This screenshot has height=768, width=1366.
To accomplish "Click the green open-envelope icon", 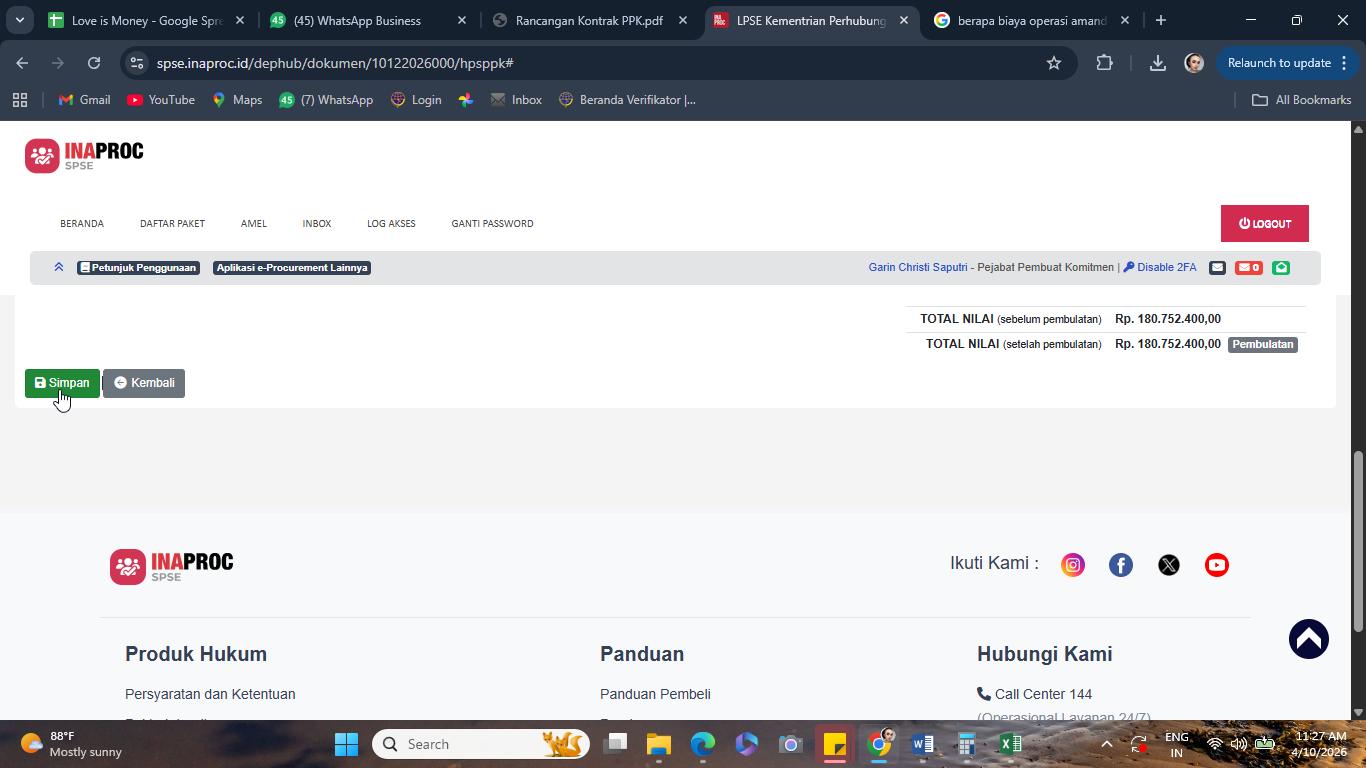I will pyautogui.click(x=1281, y=268).
